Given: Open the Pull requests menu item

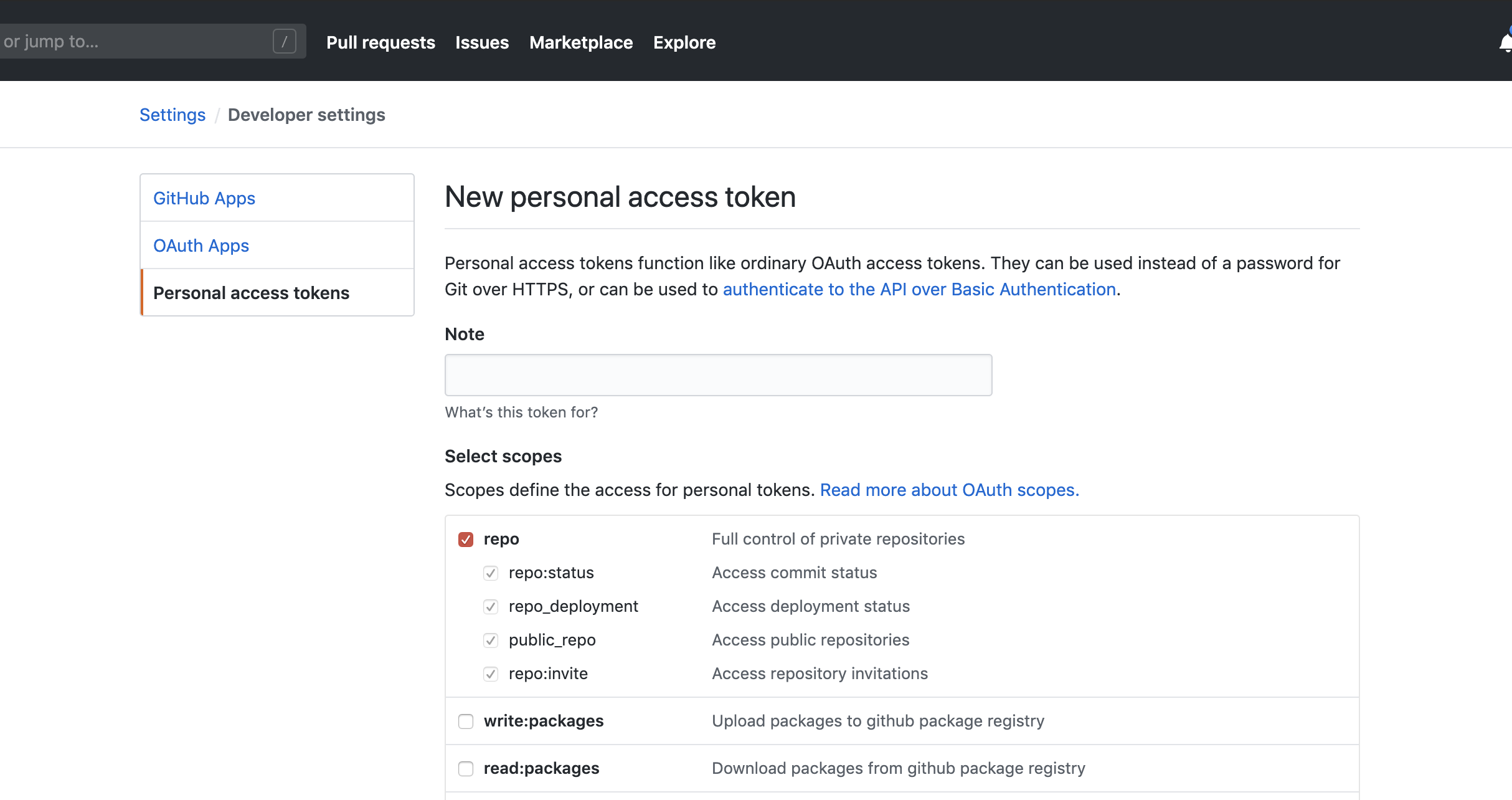Looking at the screenshot, I should coord(380,42).
